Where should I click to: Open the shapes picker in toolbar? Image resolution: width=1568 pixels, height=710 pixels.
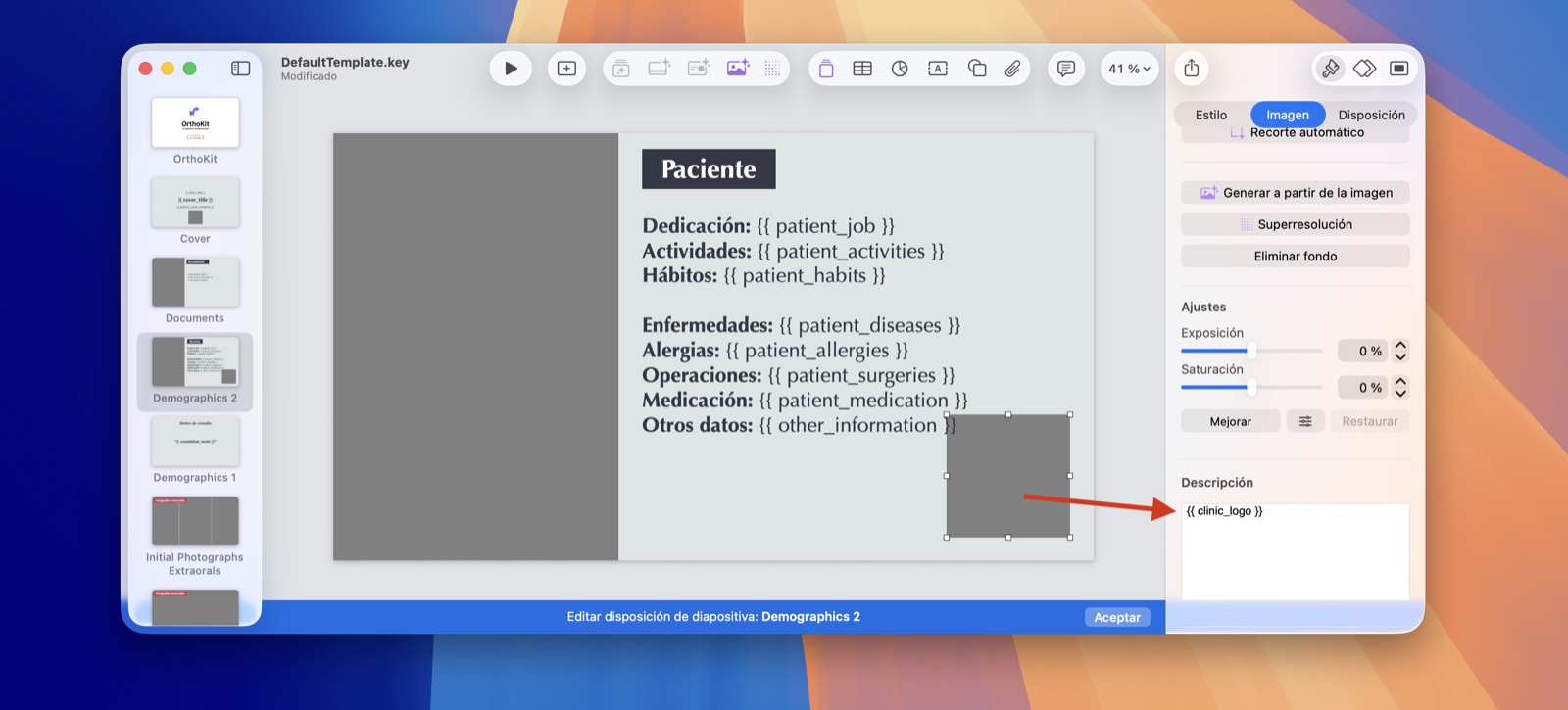coord(976,69)
